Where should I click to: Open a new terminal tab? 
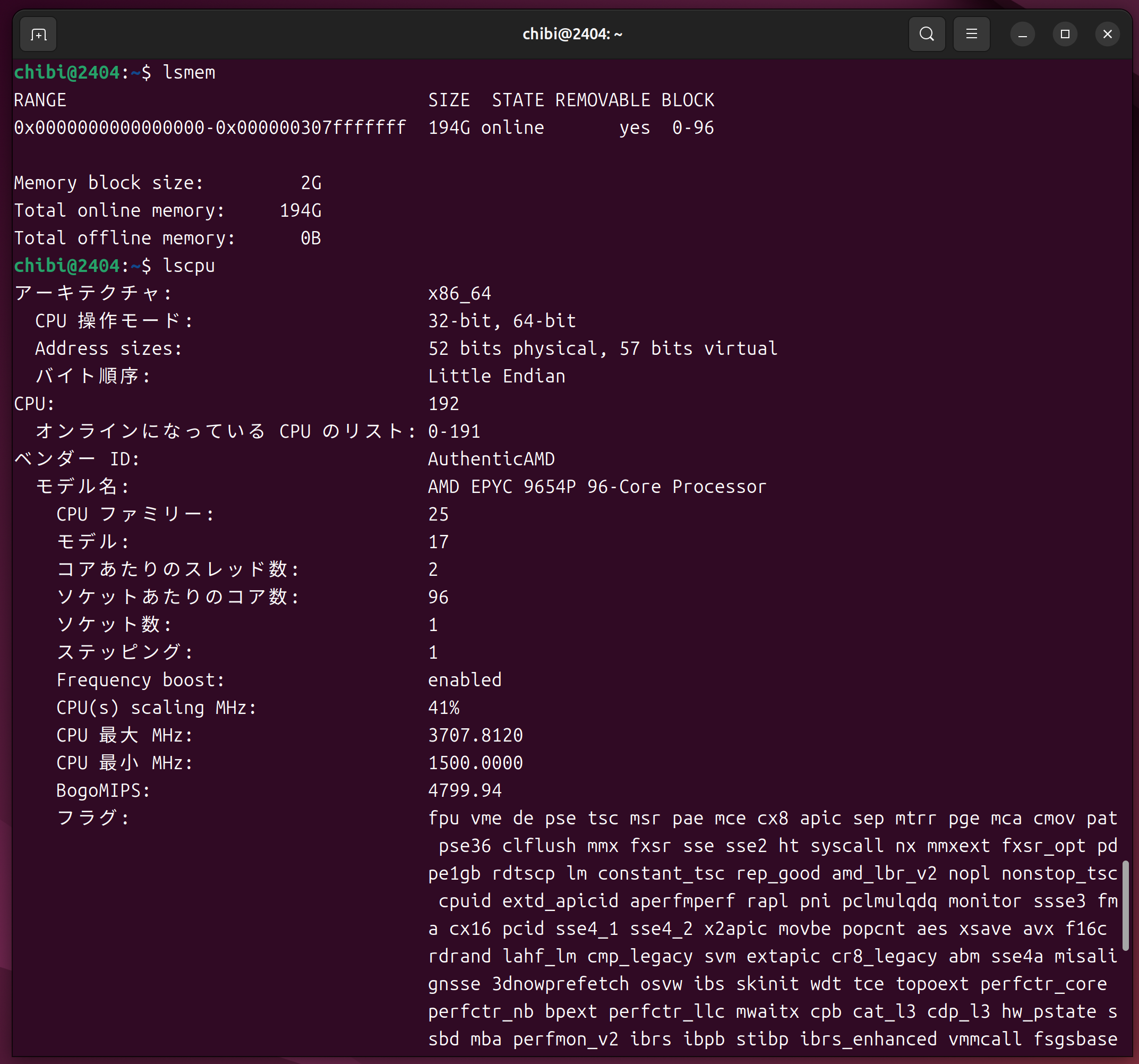(x=38, y=35)
